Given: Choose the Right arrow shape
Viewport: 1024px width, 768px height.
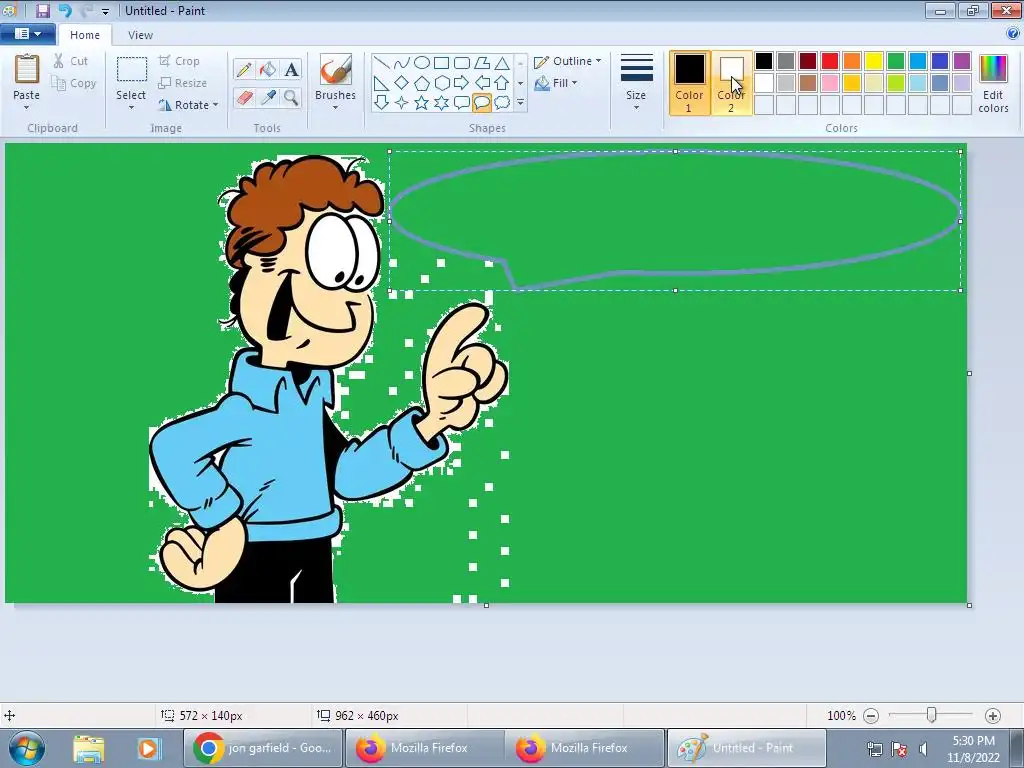Looking at the screenshot, I should pos(462,83).
